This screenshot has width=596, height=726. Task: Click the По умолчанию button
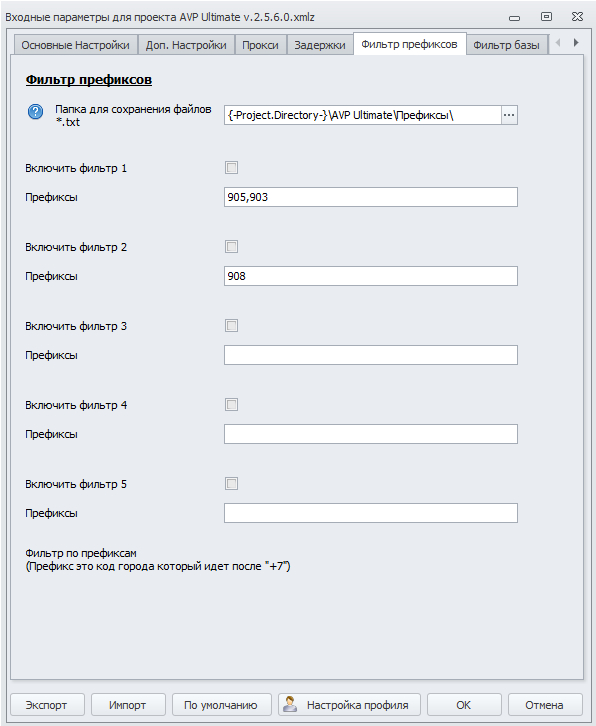(221, 705)
